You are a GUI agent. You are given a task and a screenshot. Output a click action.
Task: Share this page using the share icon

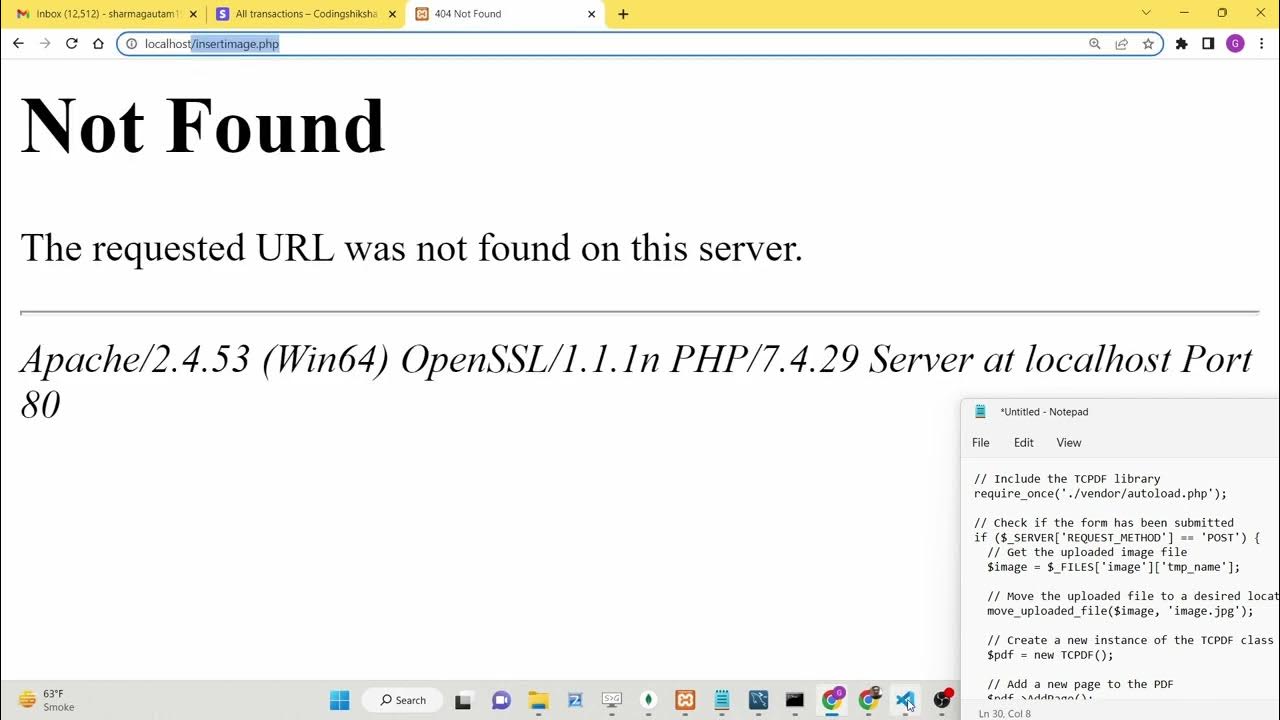(x=1122, y=44)
